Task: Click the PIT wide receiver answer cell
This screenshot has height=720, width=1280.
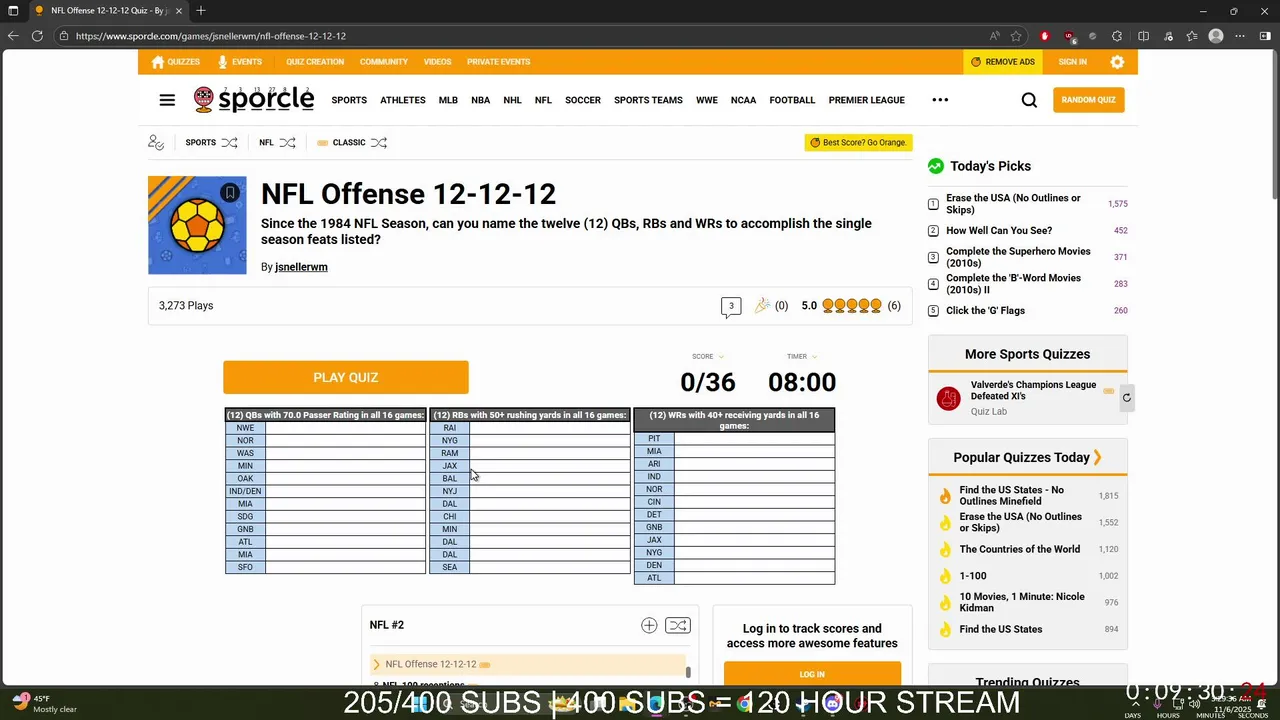Action: (x=754, y=439)
